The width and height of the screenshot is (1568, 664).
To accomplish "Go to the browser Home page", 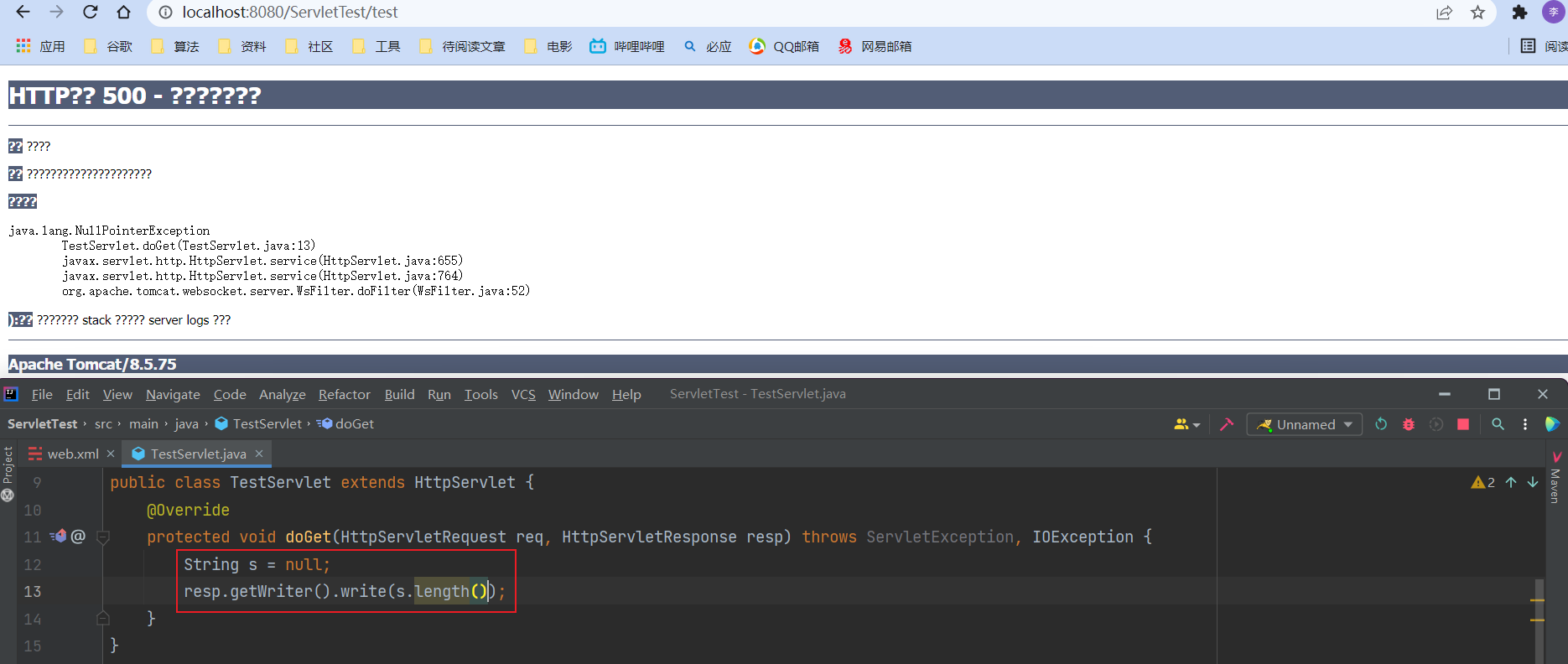I will (123, 12).
